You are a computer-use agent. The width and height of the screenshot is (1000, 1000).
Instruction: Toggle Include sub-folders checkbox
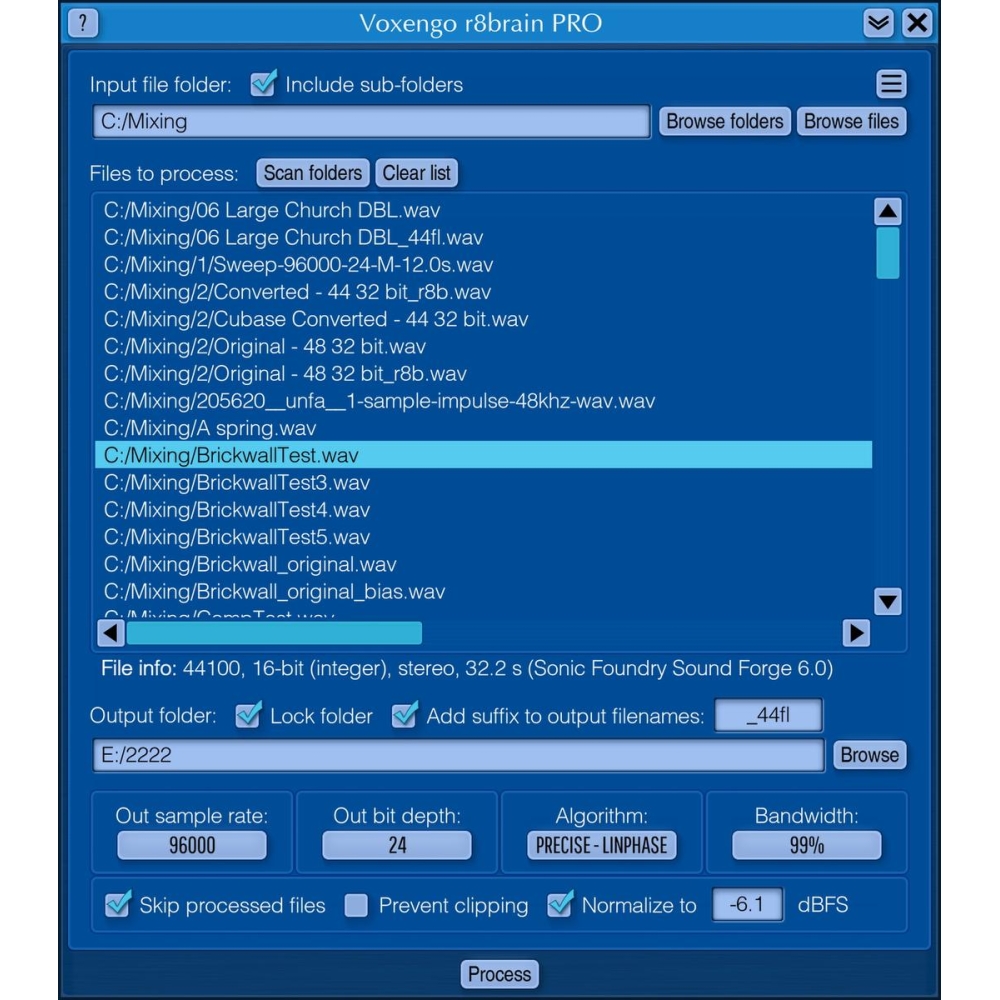[x=263, y=84]
